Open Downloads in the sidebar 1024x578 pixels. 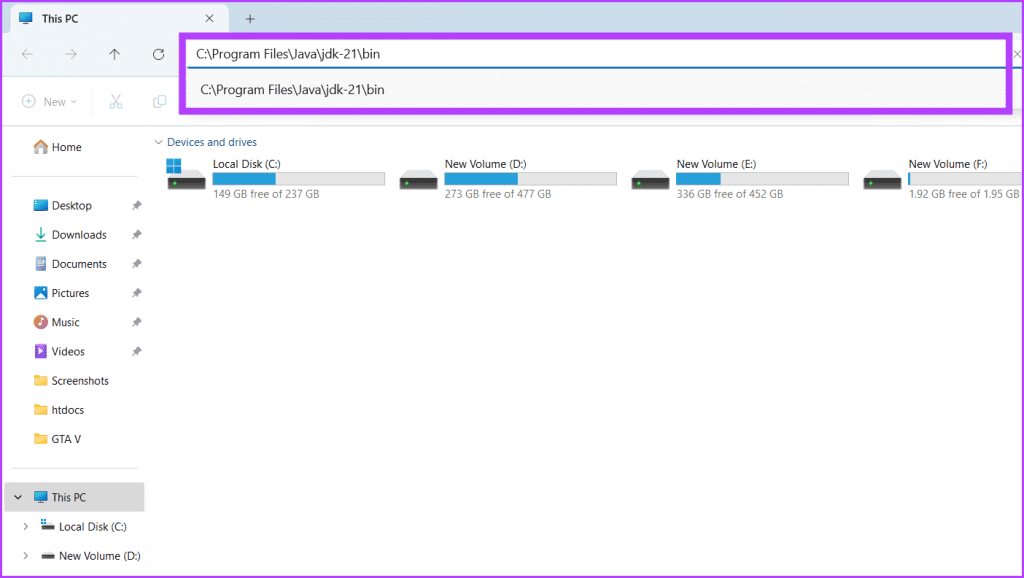click(x=70, y=234)
